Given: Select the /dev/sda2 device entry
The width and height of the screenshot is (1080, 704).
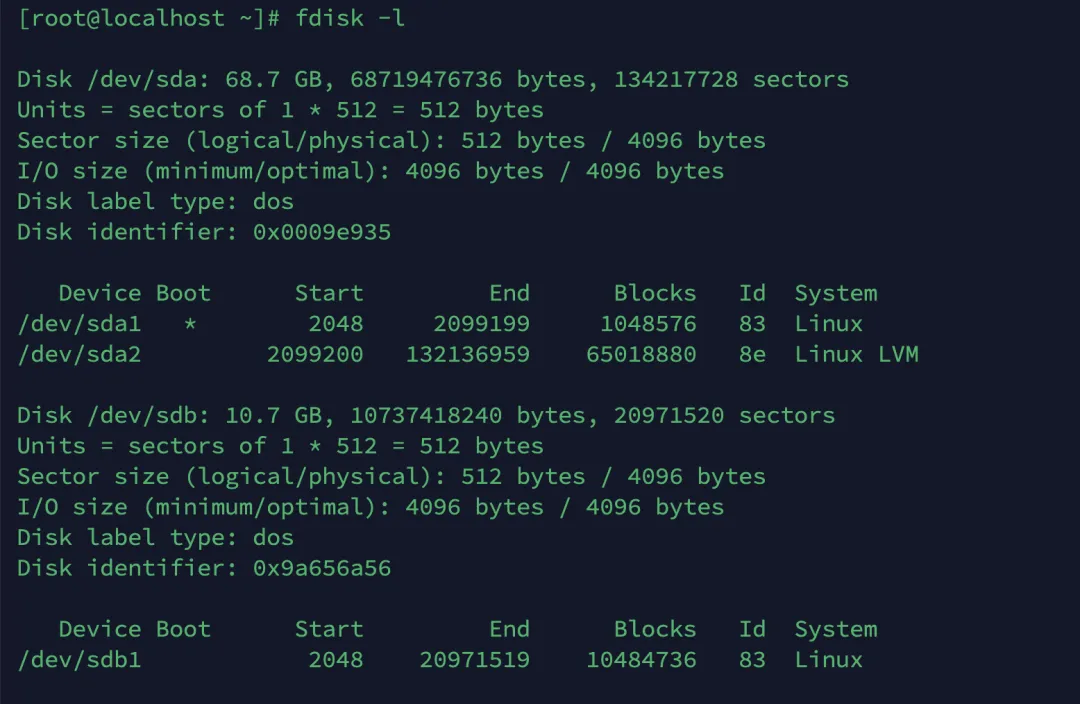Looking at the screenshot, I should click(x=79, y=354).
